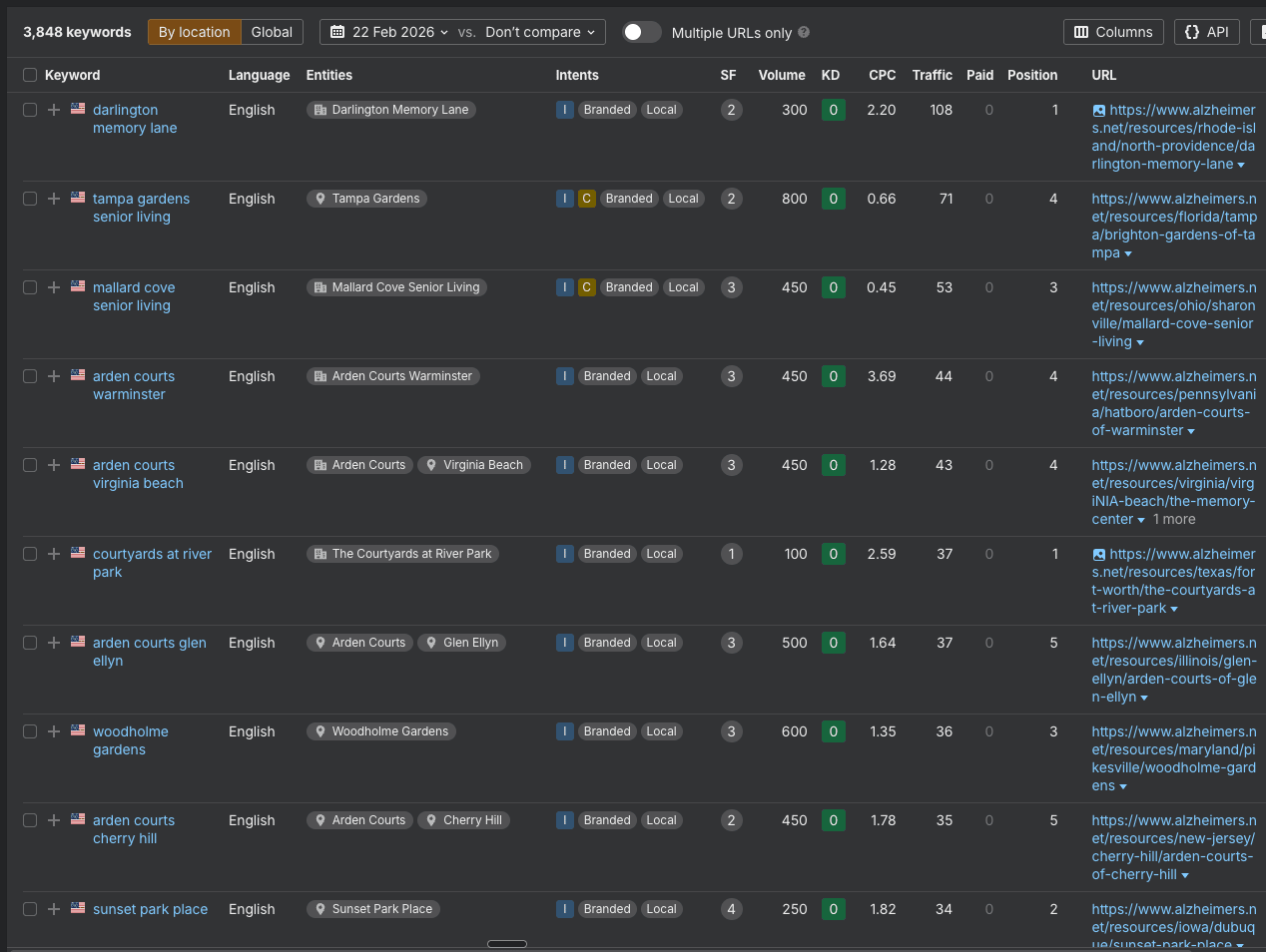The width and height of the screenshot is (1266, 952).
Task: Click the plus icon beside woodholme gardens
Action: pos(54,731)
